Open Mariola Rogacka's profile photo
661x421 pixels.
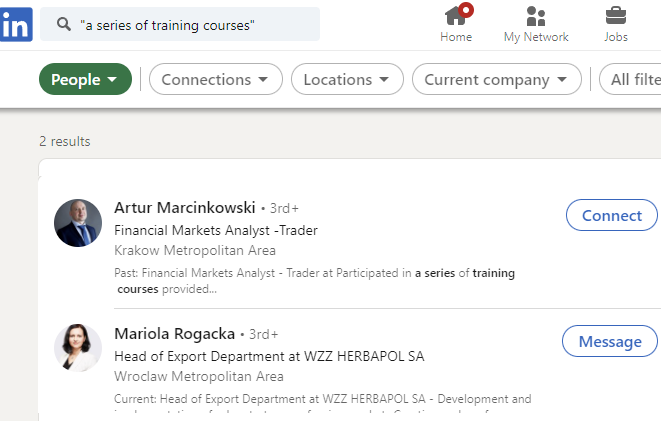click(x=78, y=348)
